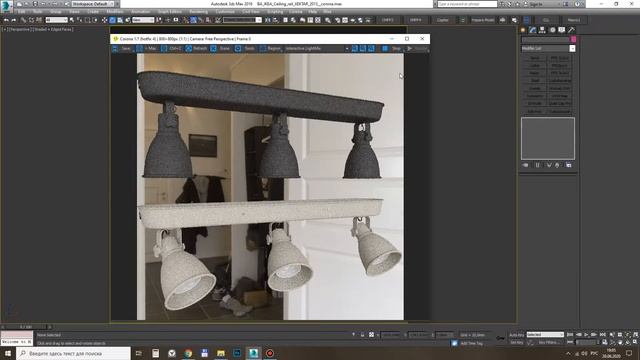This screenshot has width=640, height=360.
Task: Open the selection filter All dropdown
Action: click(x=56, y=20)
